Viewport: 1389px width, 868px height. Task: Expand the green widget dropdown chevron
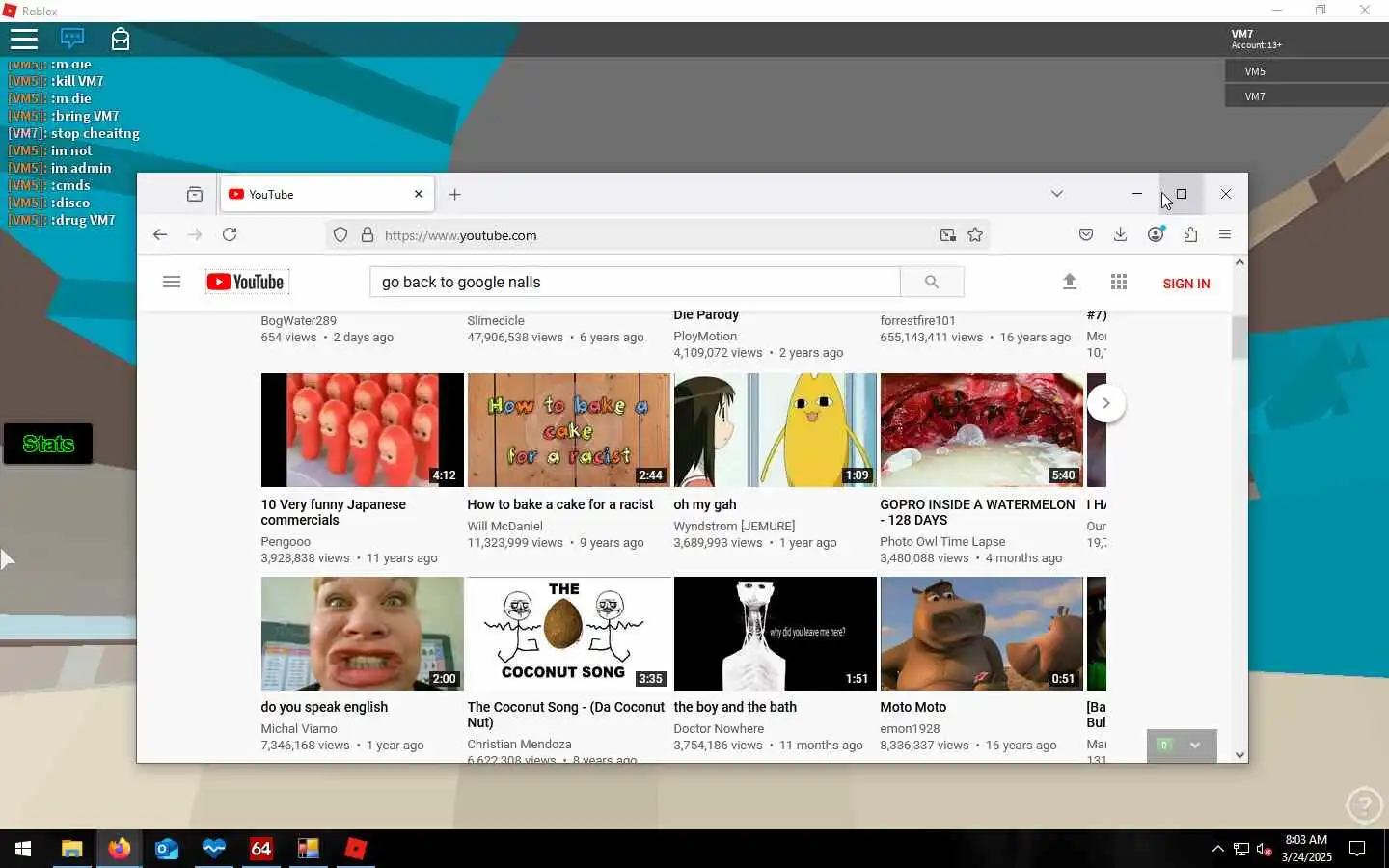point(1195,746)
